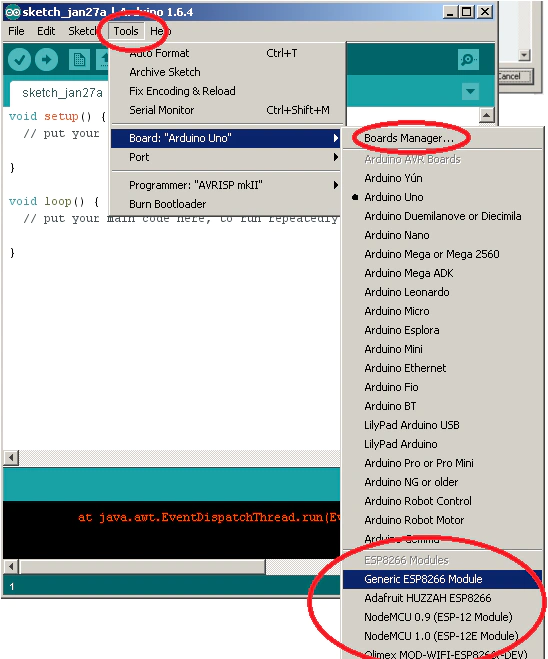Screen dimensions: 548x659
Task: Open the tab dropdown arrow at right
Action: [470, 91]
